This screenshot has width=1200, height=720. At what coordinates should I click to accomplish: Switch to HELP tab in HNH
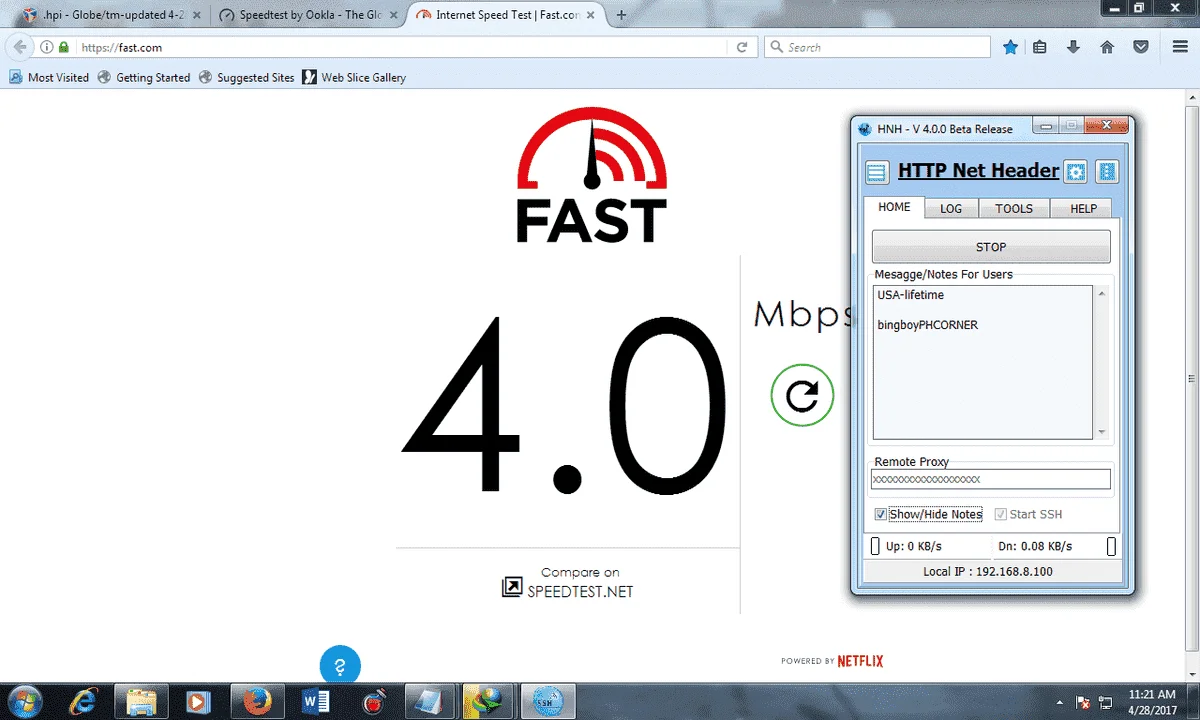coord(1083,208)
